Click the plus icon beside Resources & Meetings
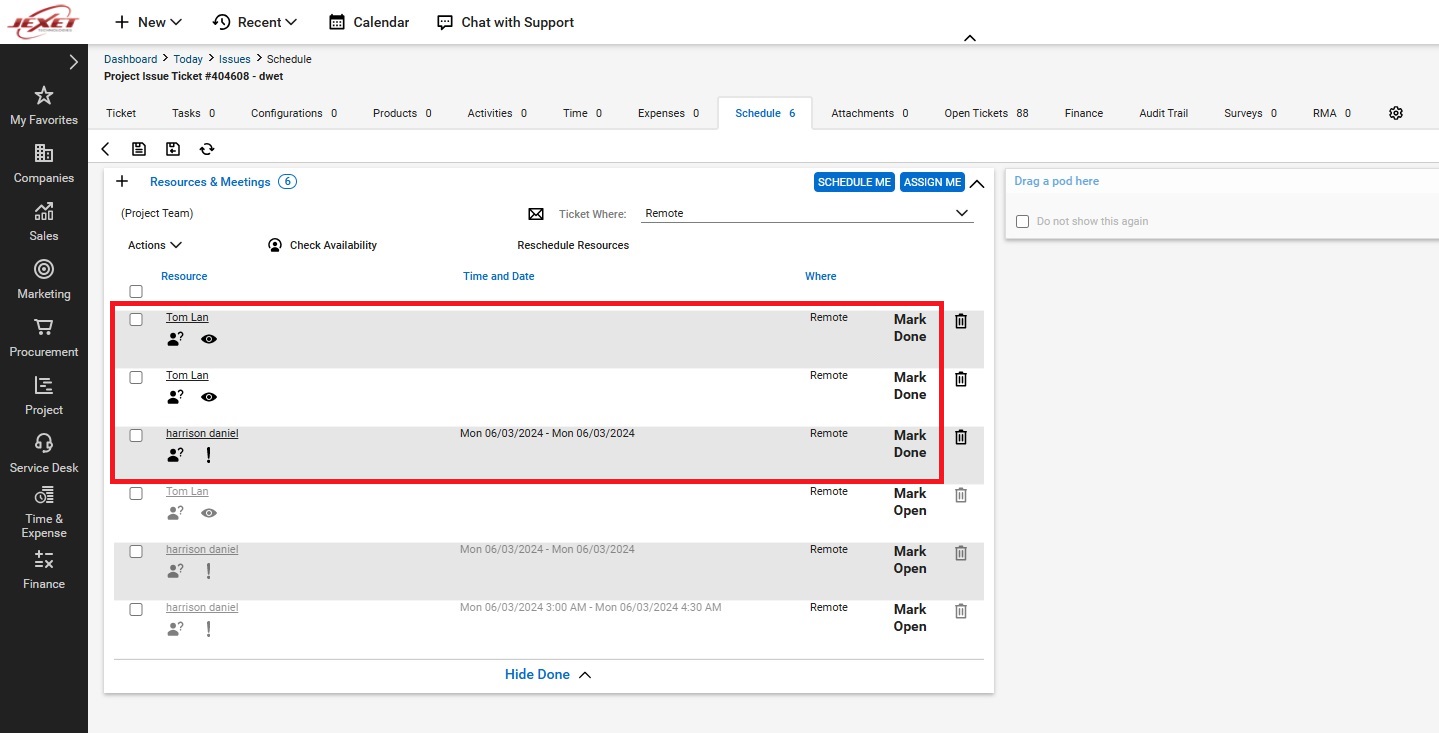The height and width of the screenshot is (733, 1439). (122, 182)
